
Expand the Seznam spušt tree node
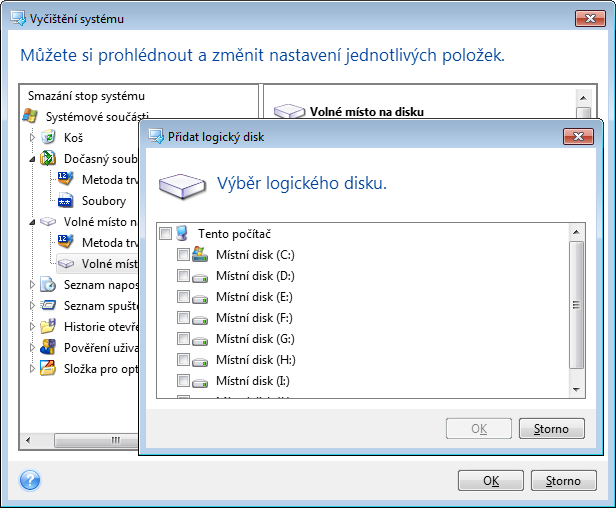pos(32,305)
